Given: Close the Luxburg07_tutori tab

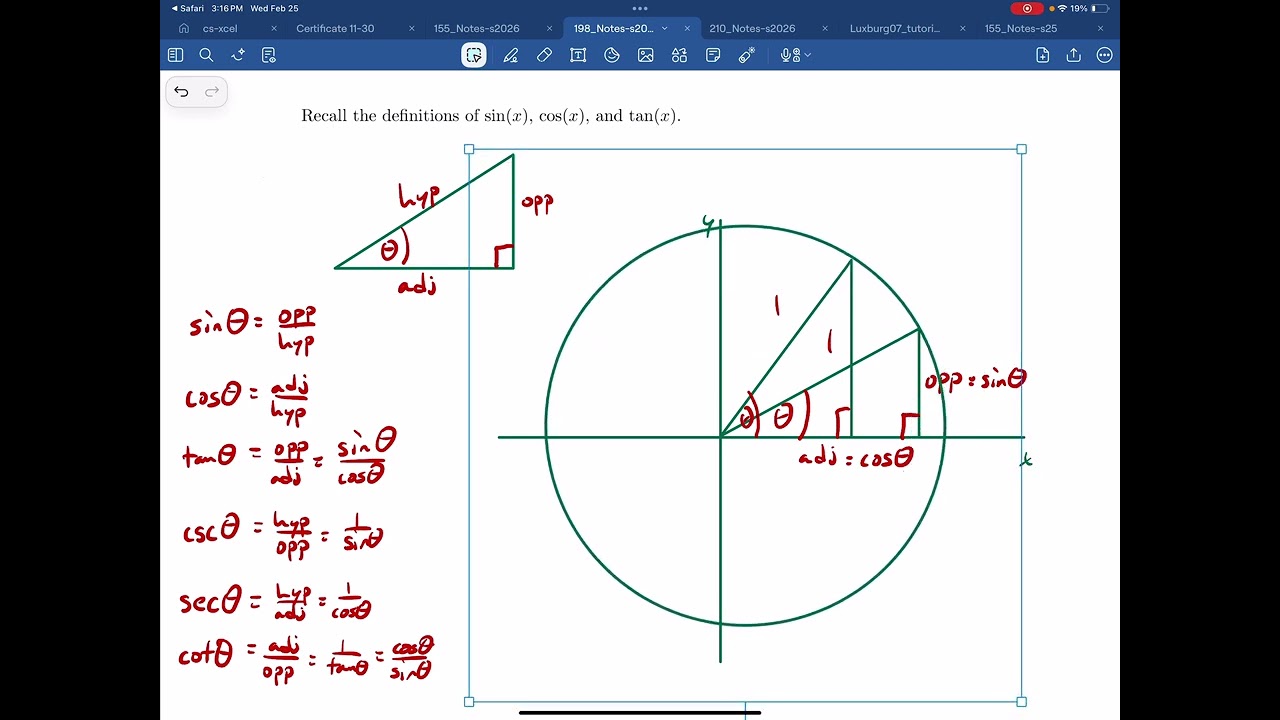Looking at the screenshot, I should pos(963,28).
